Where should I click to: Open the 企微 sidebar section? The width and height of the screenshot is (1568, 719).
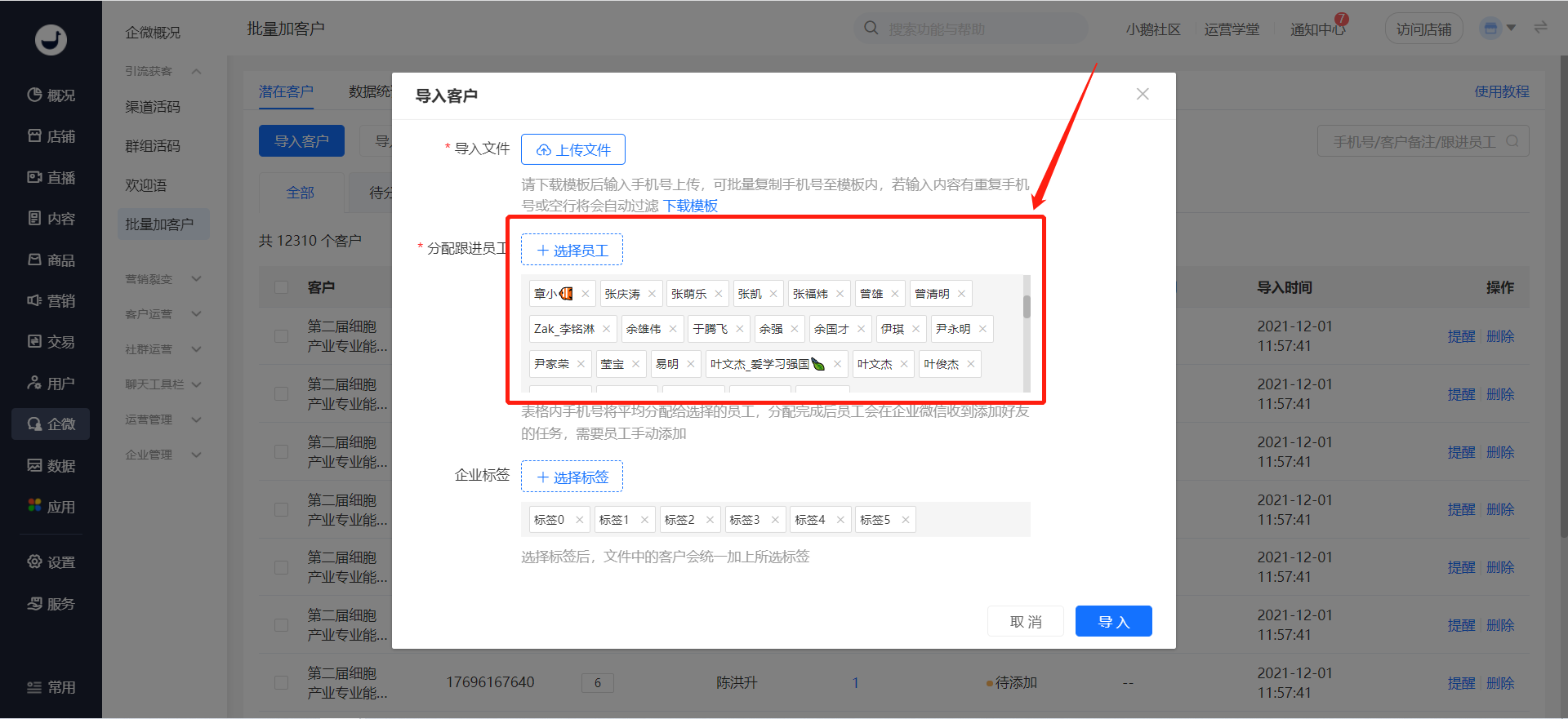51,424
